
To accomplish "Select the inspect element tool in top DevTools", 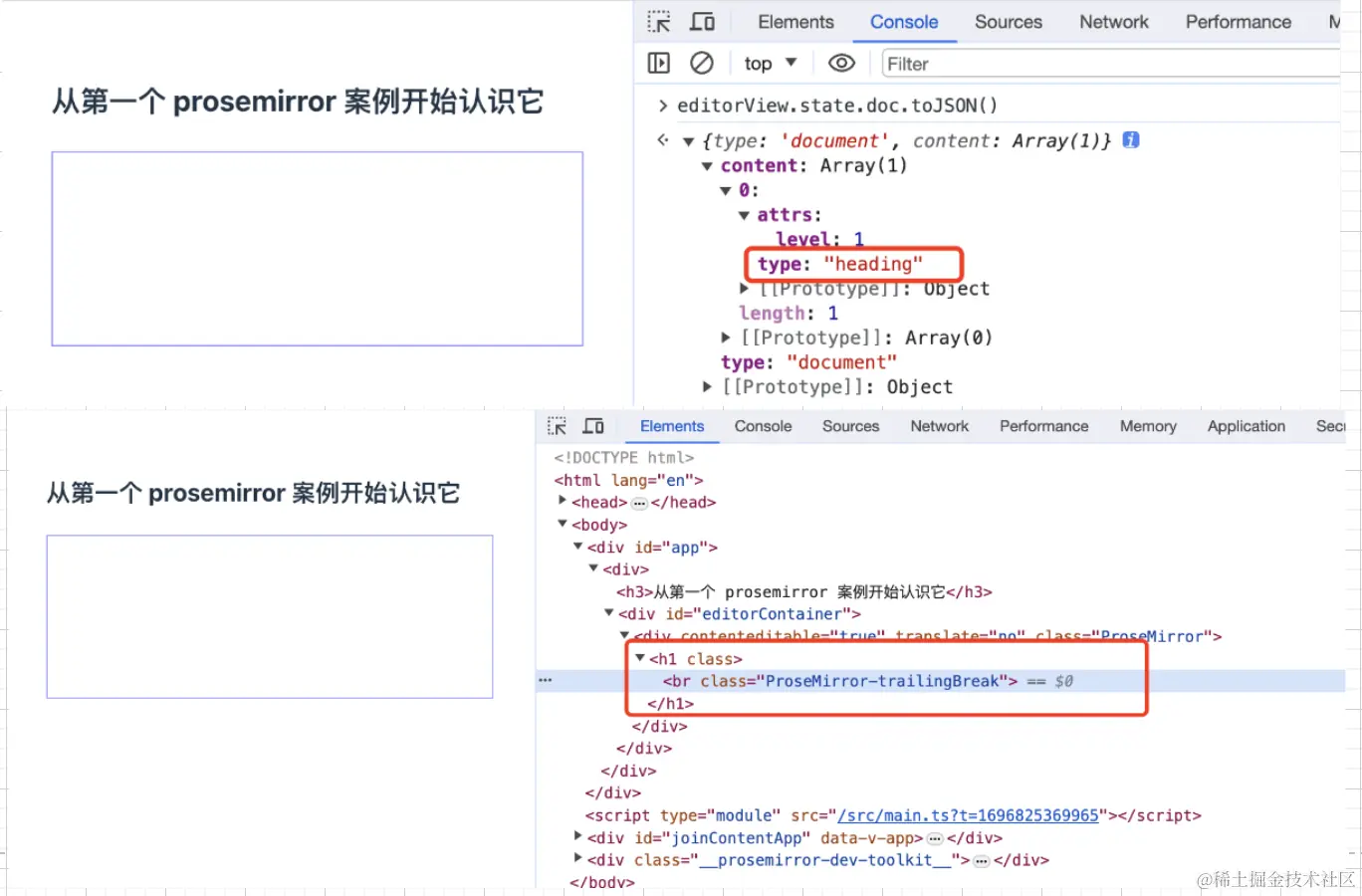I will [658, 21].
